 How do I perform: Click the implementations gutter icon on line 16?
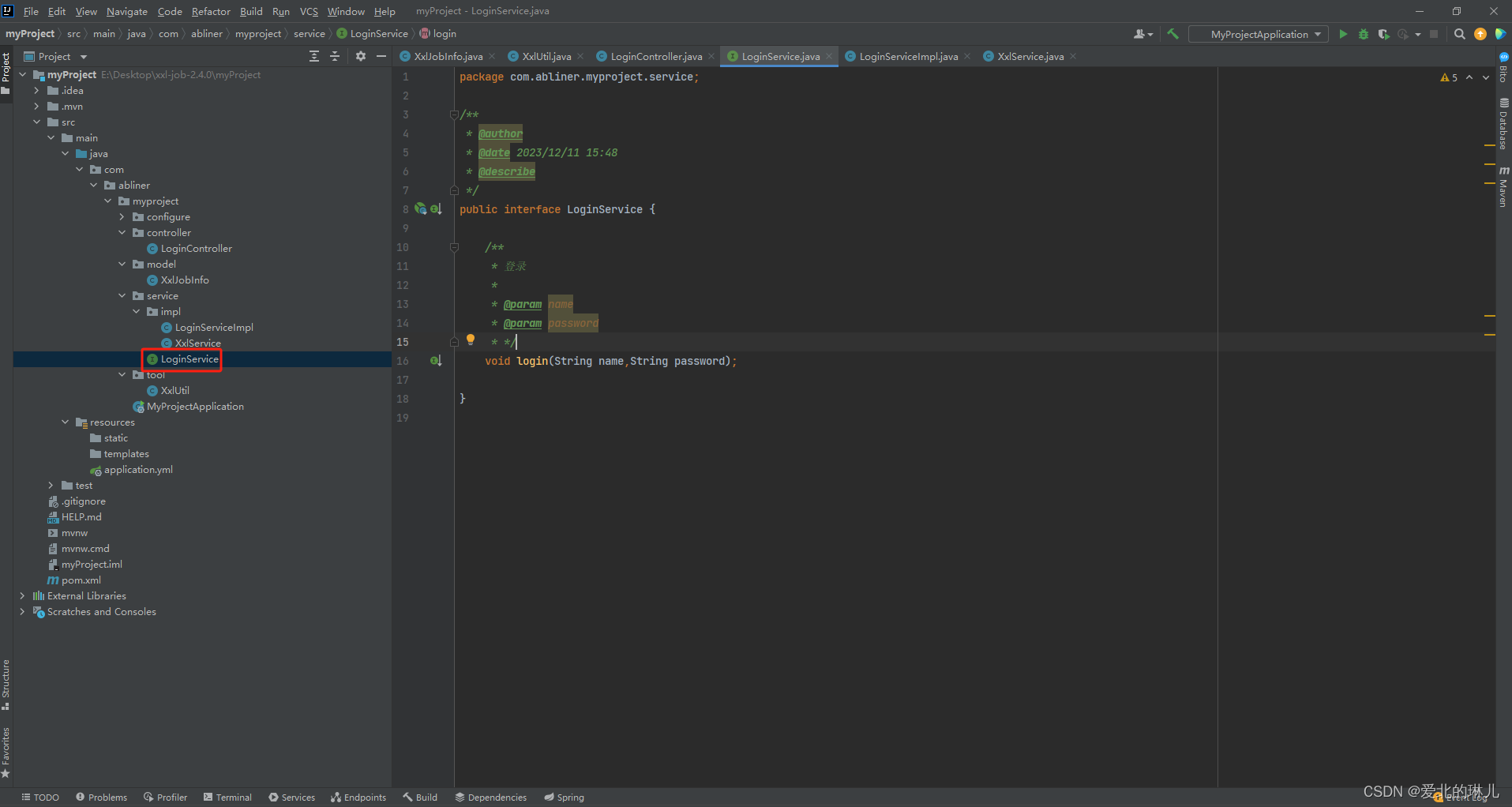pyautogui.click(x=436, y=361)
